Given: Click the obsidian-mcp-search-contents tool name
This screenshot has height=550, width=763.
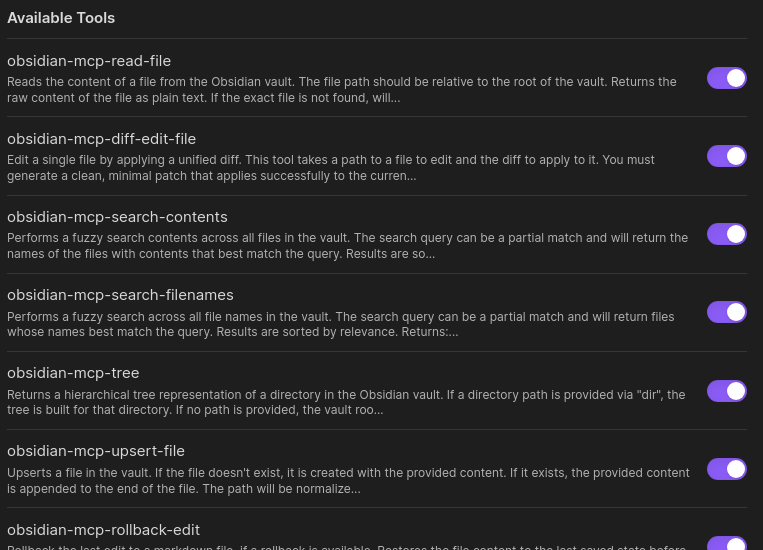Looking at the screenshot, I should point(117,217).
